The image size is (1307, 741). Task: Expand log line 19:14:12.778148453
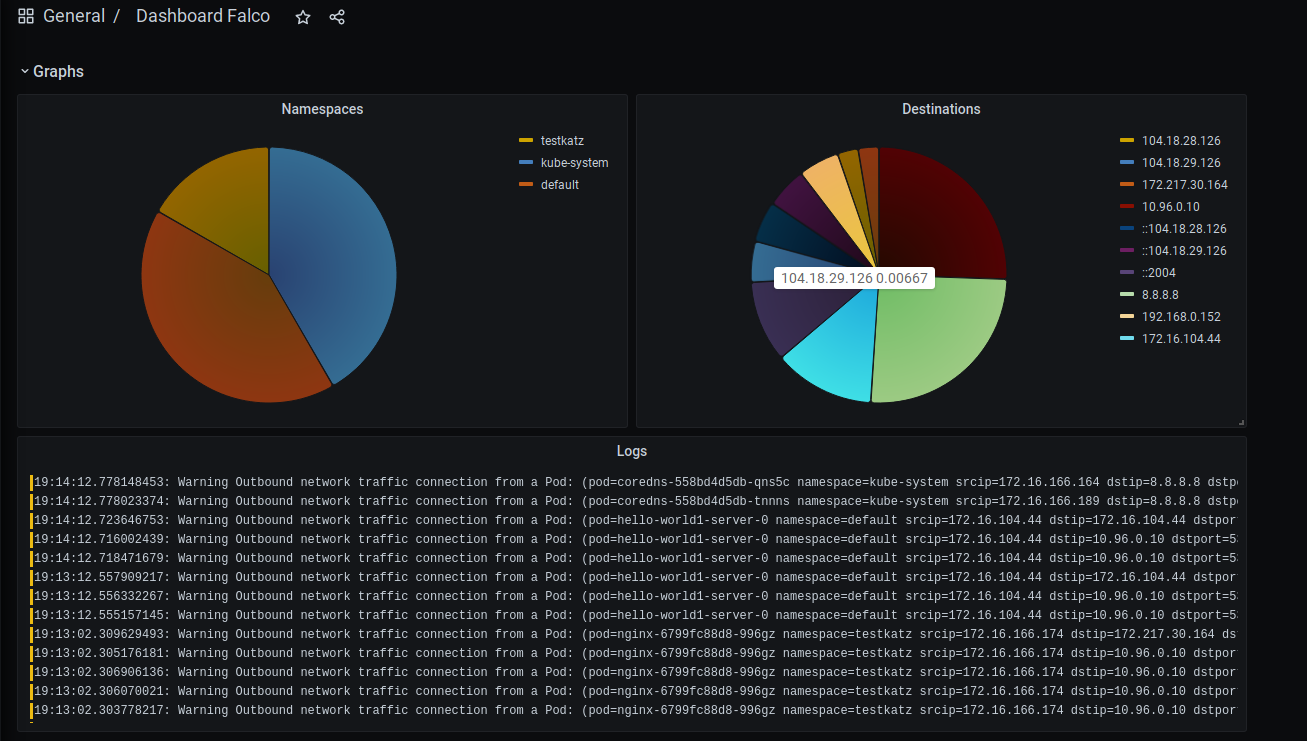[634, 483]
